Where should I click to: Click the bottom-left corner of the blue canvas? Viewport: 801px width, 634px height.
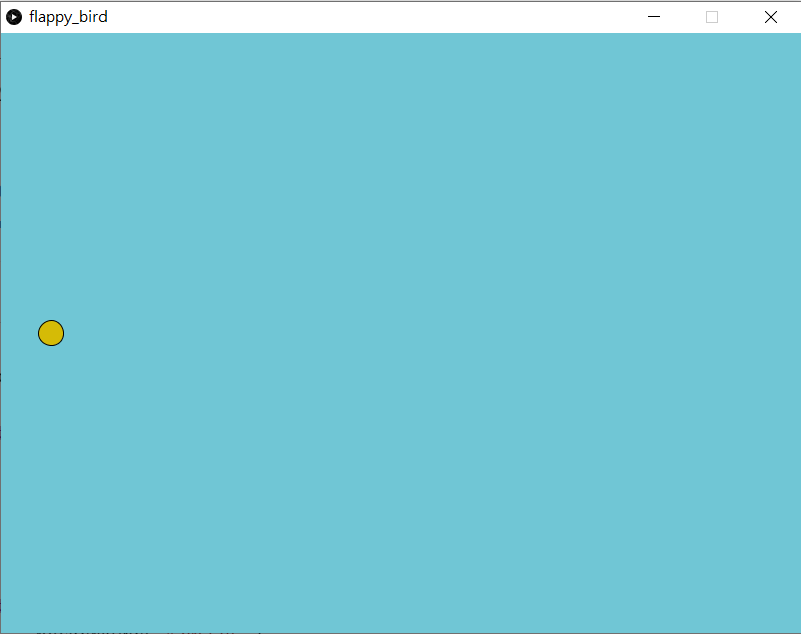(5, 628)
